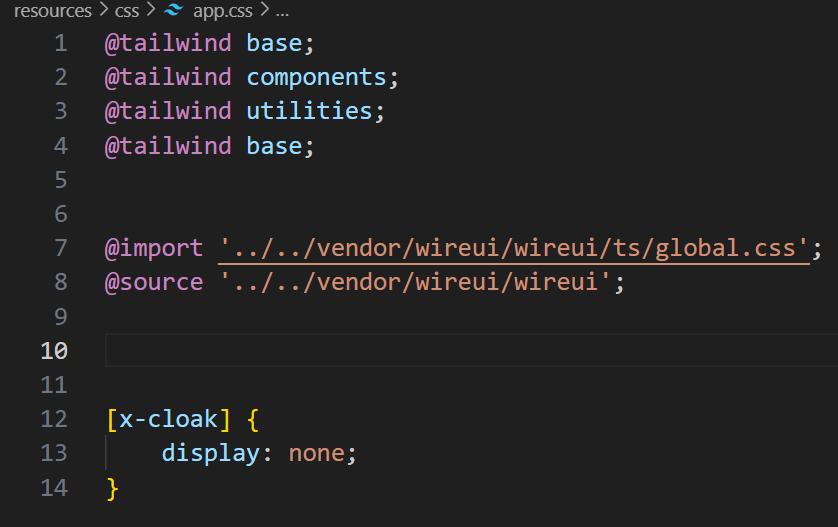Select line 7 via its line number

(61, 248)
